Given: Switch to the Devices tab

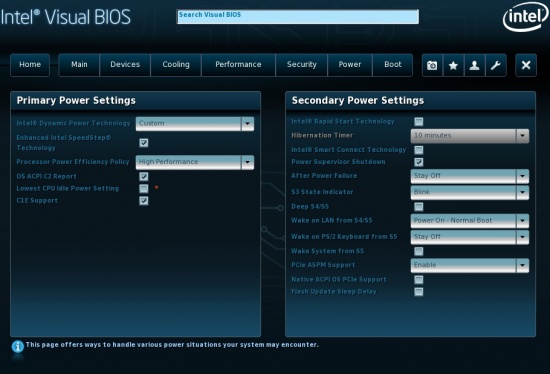Looking at the screenshot, I should click(125, 65).
